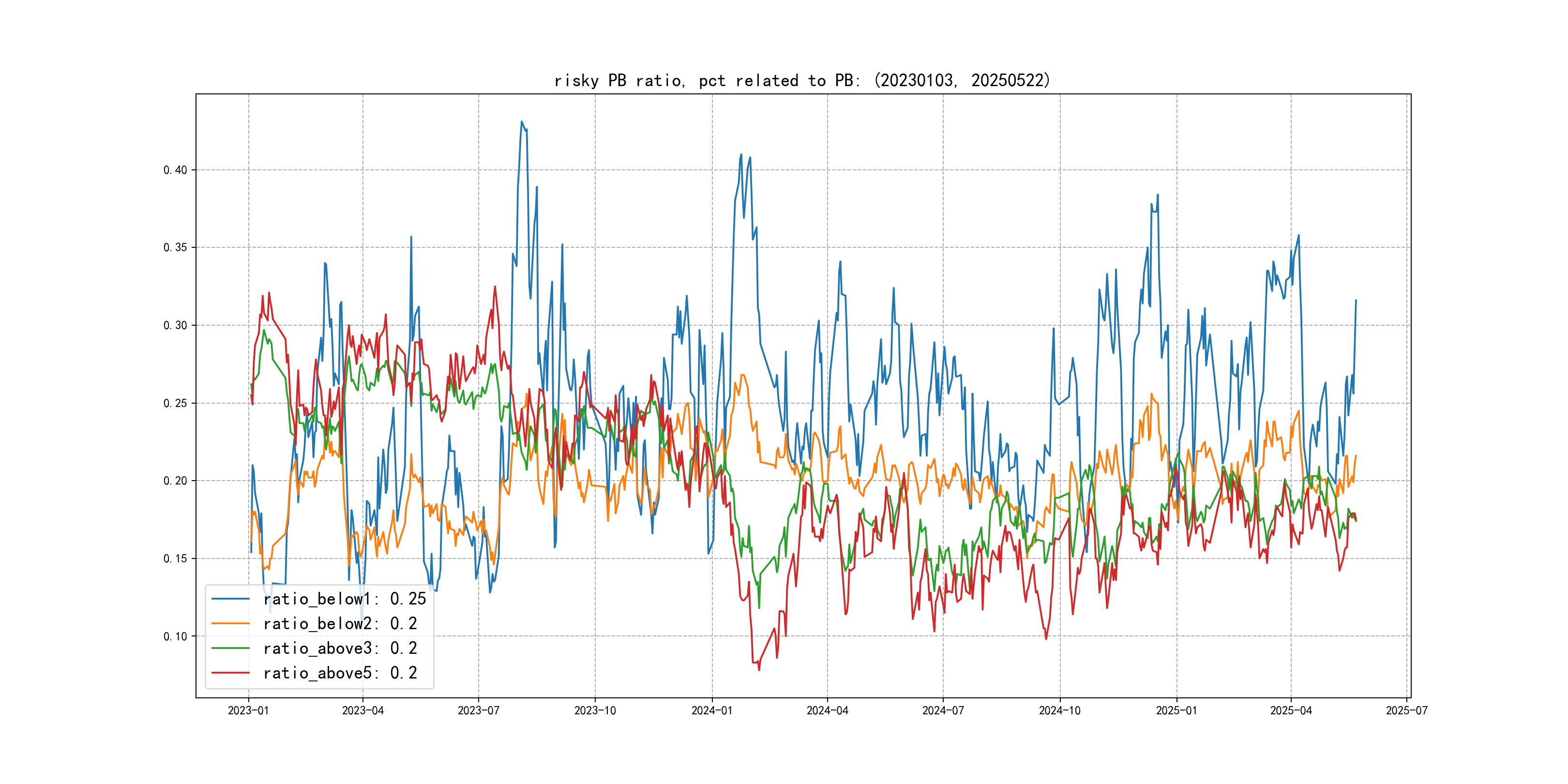Viewport: 1568px width, 784px height.
Task: Click the chart title text
Action: tap(802, 80)
